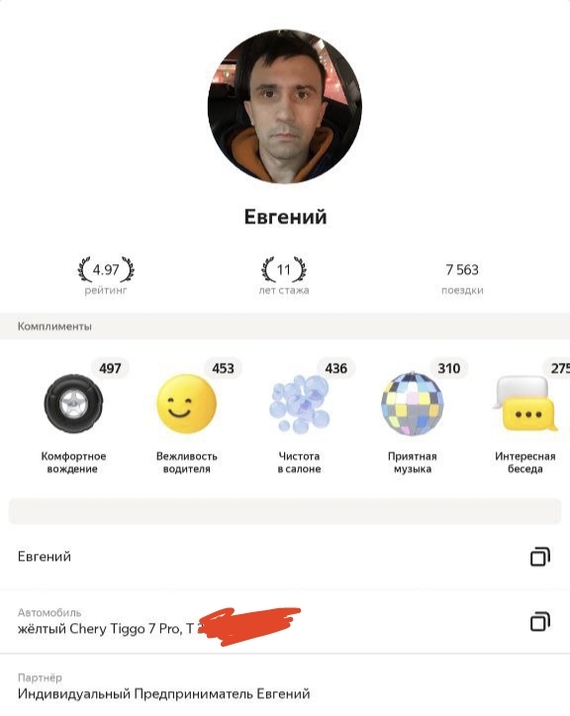Select the Приятная музыка disco ball icon
The image size is (570, 716).
point(412,404)
